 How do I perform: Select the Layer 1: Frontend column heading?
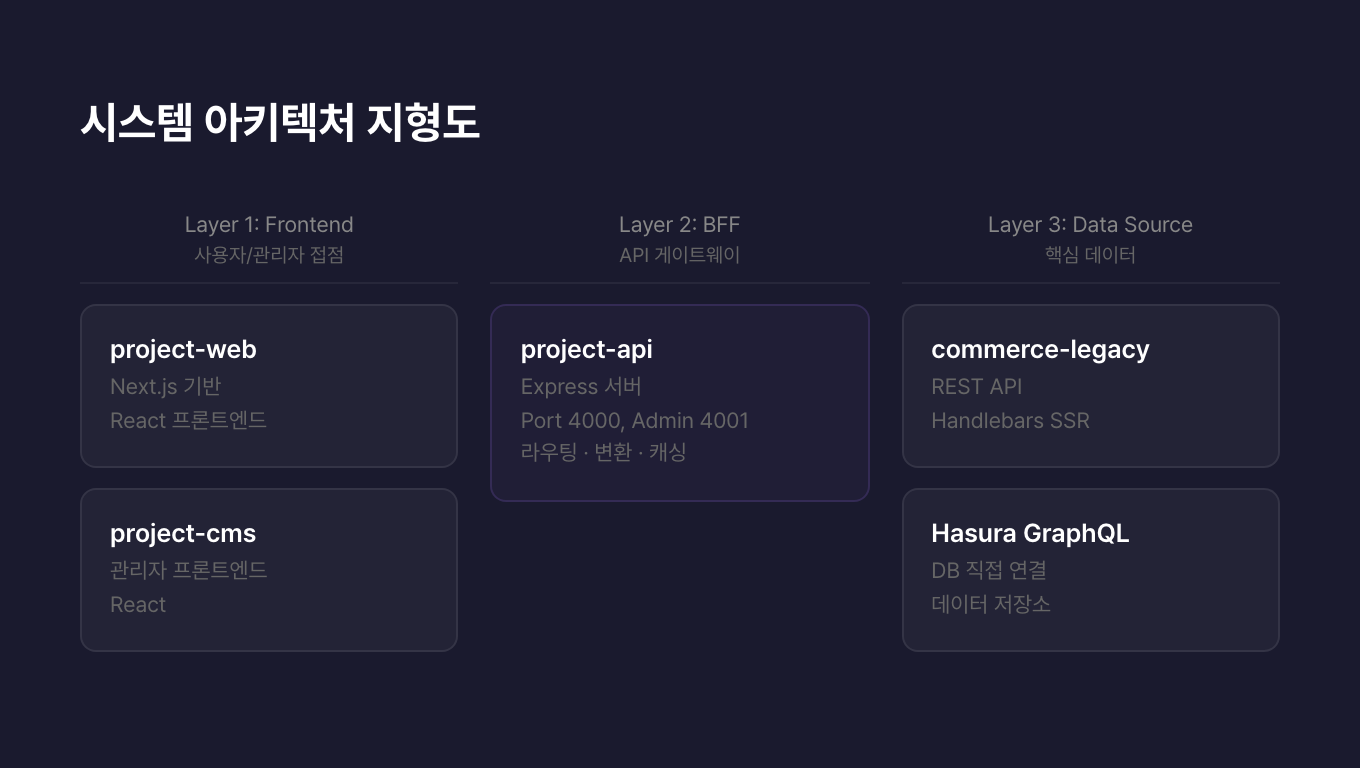(269, 225)
